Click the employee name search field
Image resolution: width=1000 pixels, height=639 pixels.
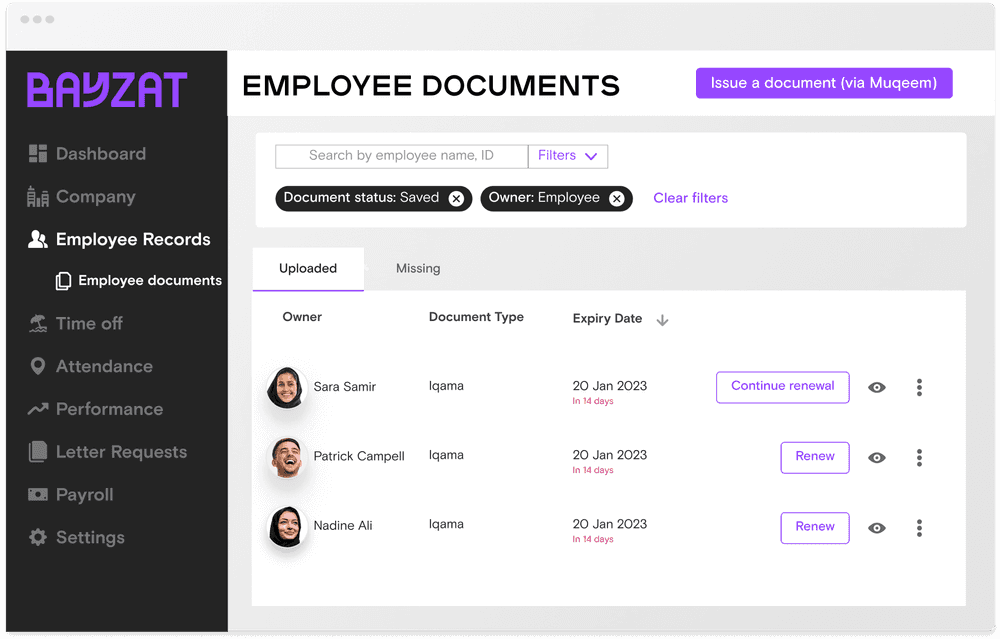[x=401, y=156]
